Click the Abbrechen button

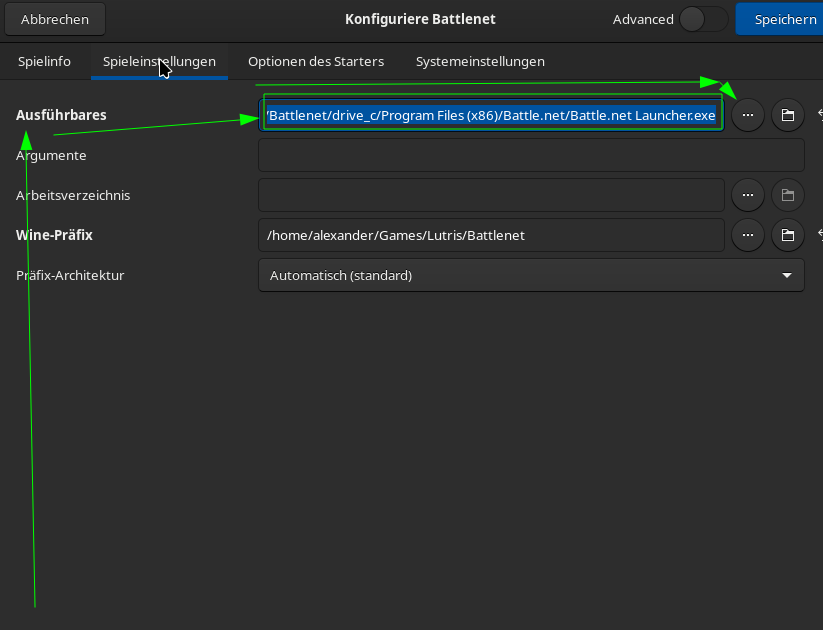pyautogui.click(x=54, y=19)
